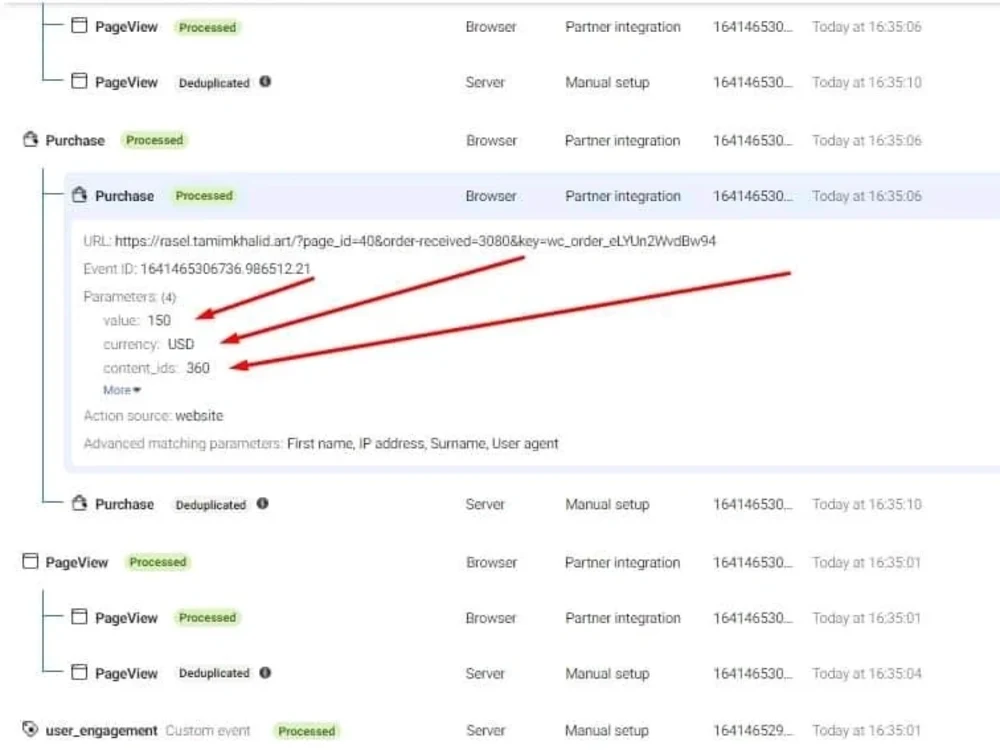This screenshot has width=1000, height=750.
Task: Click Processed badge on top-level Purchase
Action: coord(154,140)
